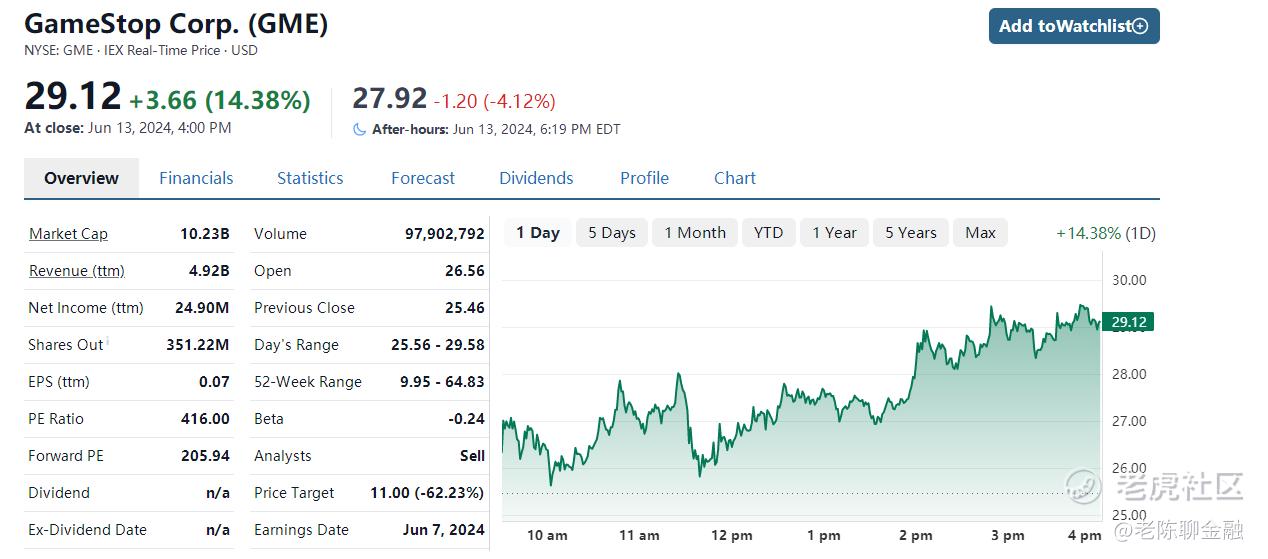
Task: Show the 5 Years chart range
Action: tap(911, 233)
